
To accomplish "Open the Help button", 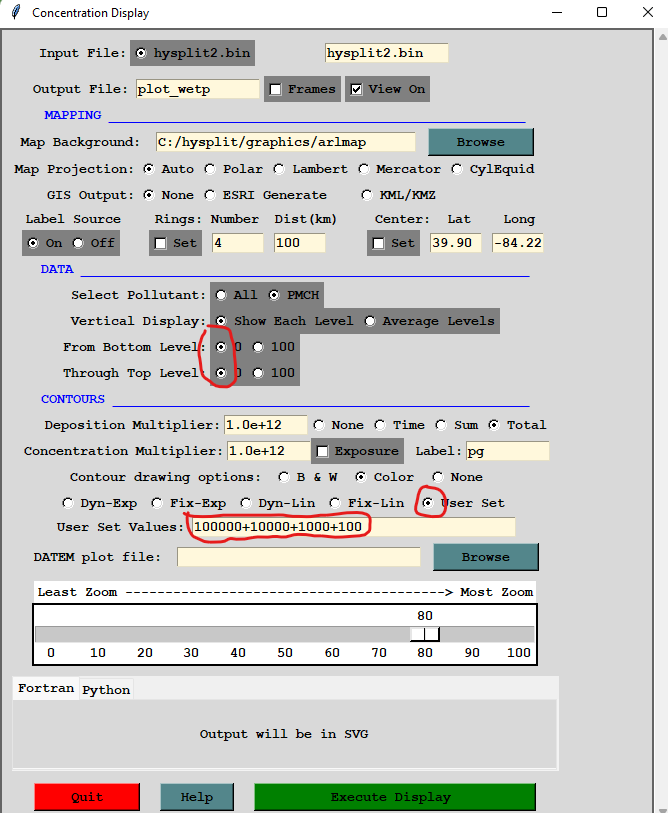I will (197, 797).
